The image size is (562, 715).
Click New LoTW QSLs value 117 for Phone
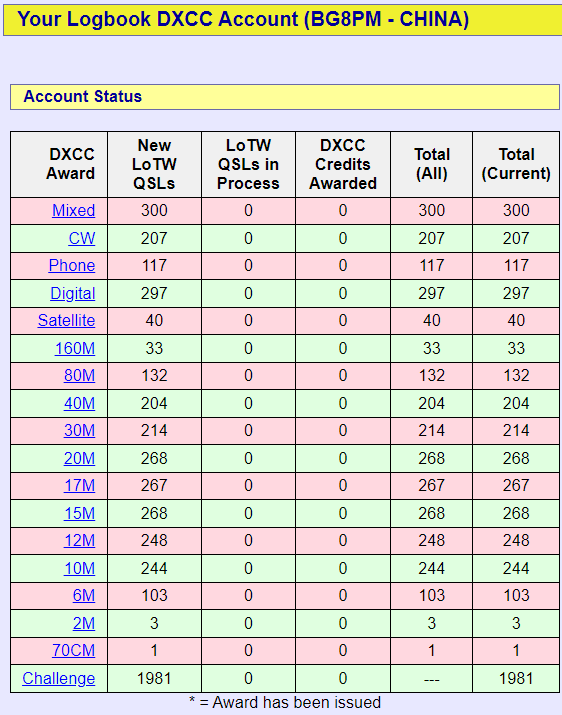(x=154, y=266)
